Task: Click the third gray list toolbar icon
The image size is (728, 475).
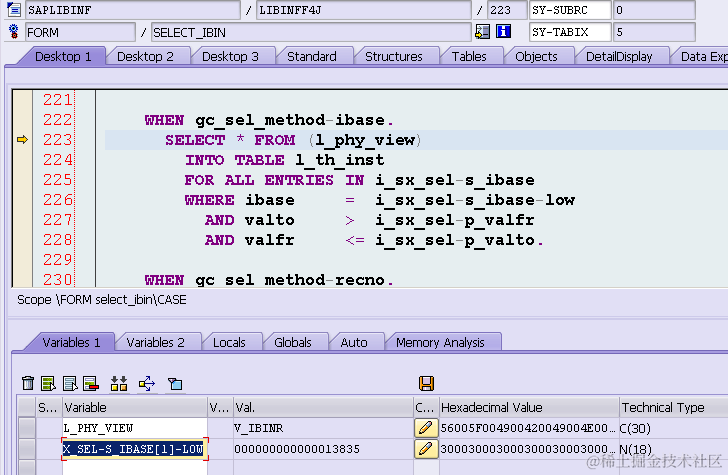Action: click(70, 384)
